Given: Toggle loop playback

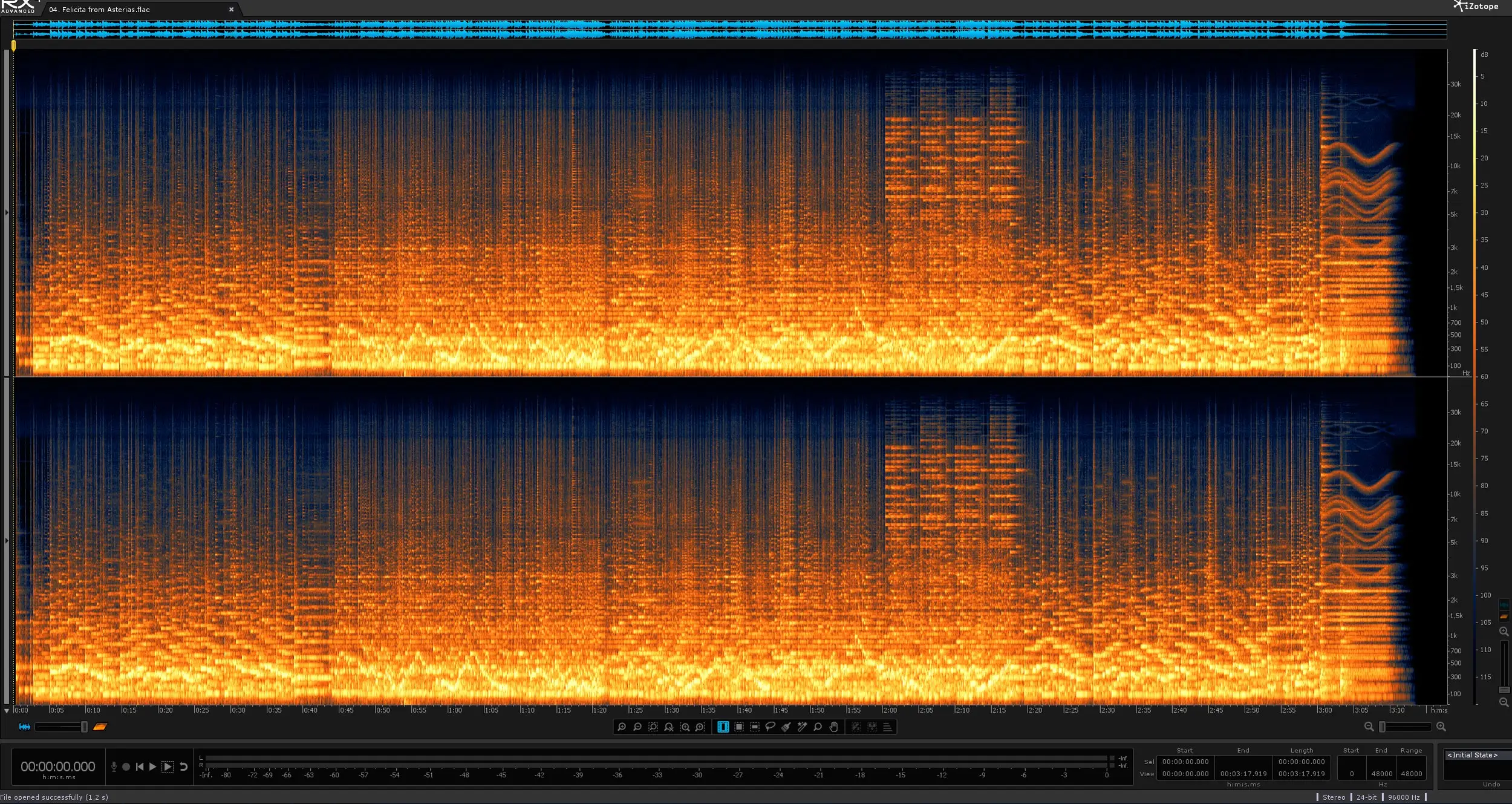Looking at the screenshot, I should click(x=184, y=767).
